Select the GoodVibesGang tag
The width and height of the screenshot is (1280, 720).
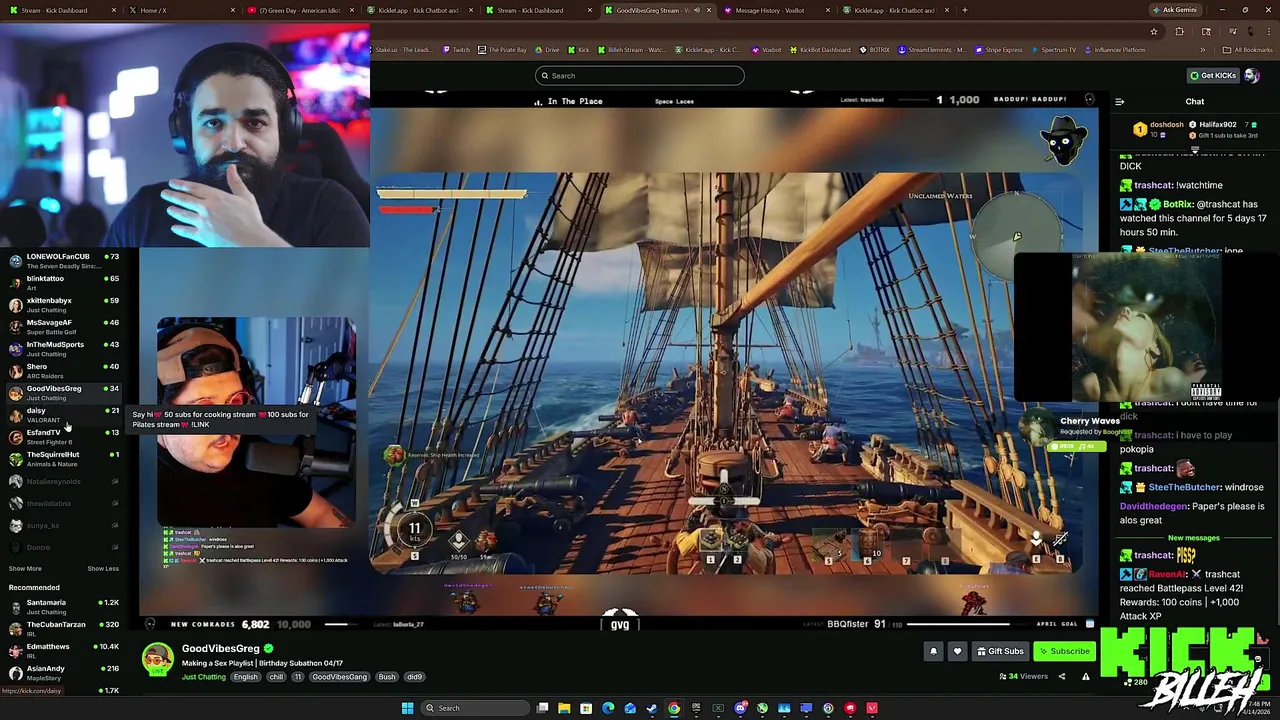point(339,677)
